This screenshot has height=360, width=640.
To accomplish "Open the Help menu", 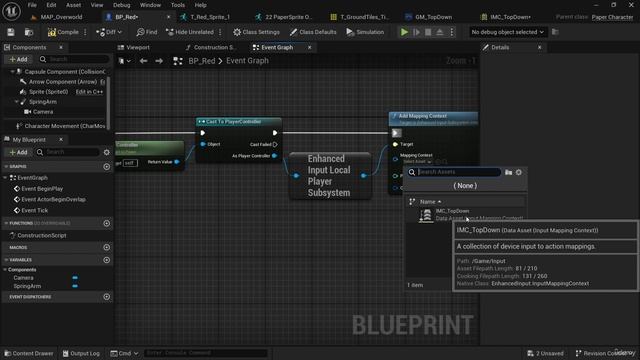I will [x=200, y=5].
